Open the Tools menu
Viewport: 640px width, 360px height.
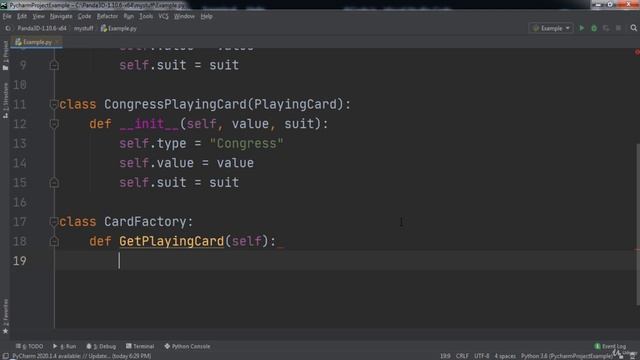click(146, 16)
